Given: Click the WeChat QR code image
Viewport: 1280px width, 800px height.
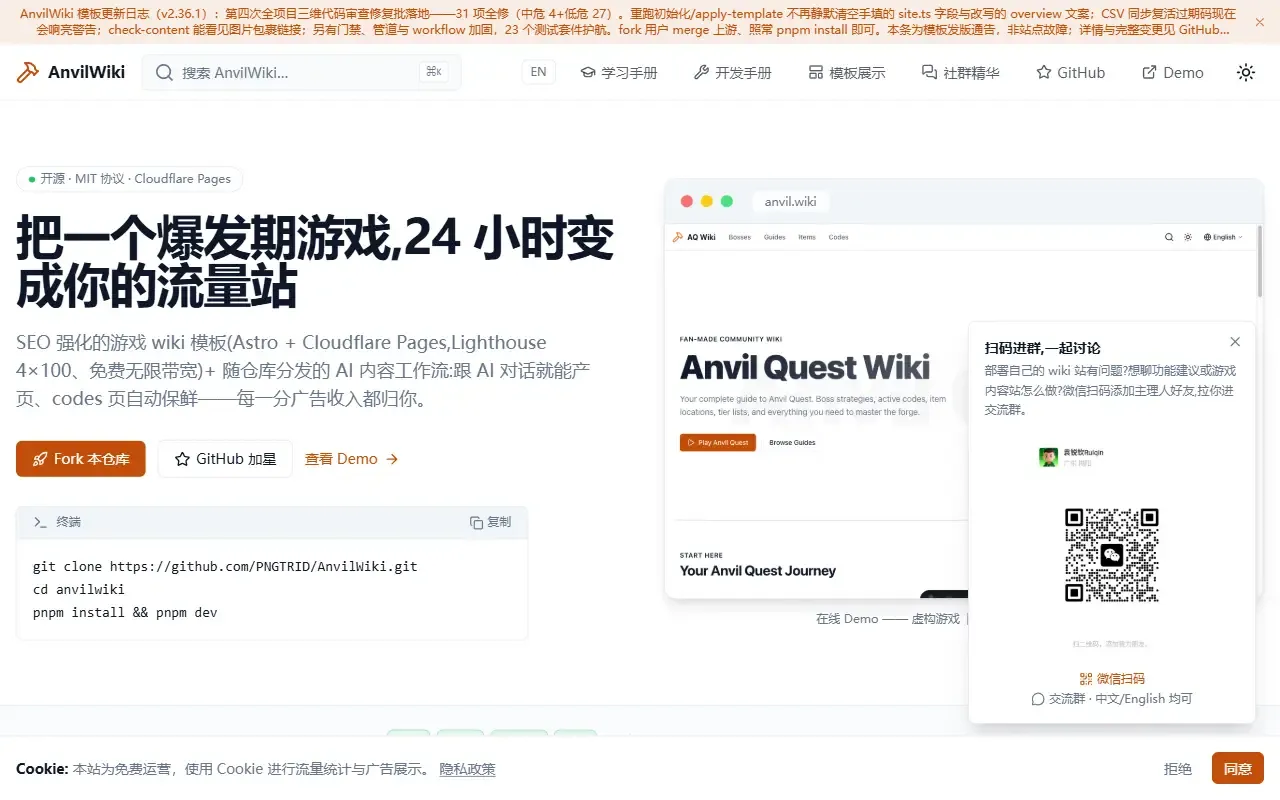Looking at the screenshot, I should (x=1112, y=555).
